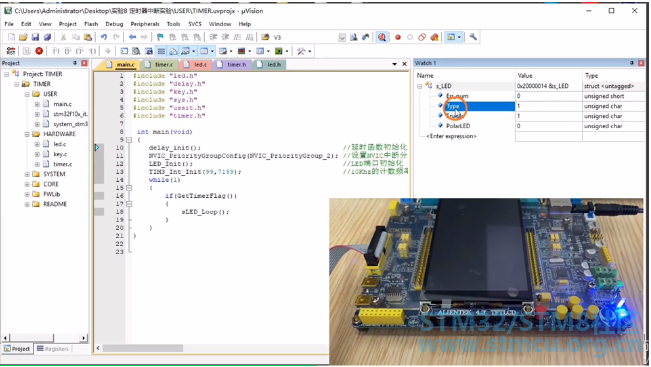This screenshot has width=651, height=367.
Task: Close the active editor tab with X
Action: (404, 64)
